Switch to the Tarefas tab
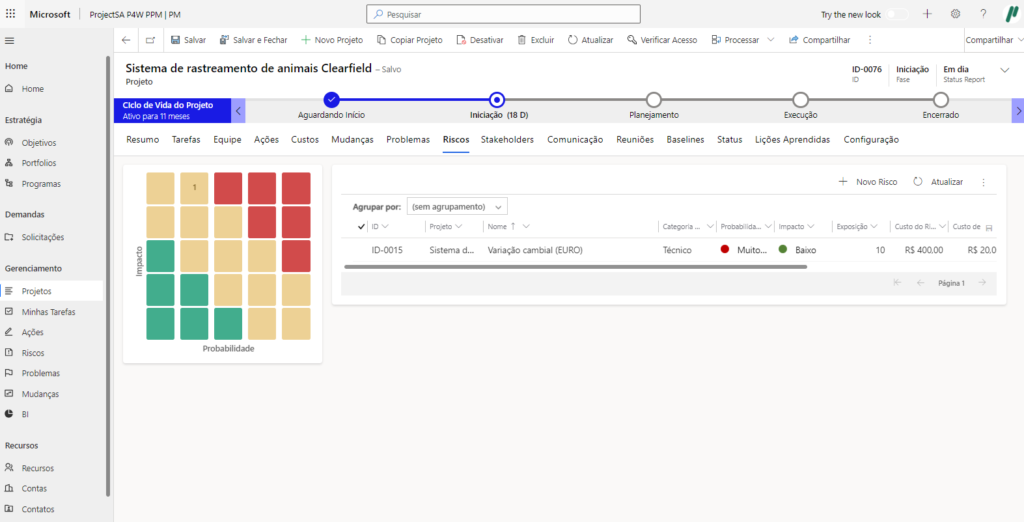The height and width of the screenshot is (522, 1024). pyautogui.click(x=186, y=140)
